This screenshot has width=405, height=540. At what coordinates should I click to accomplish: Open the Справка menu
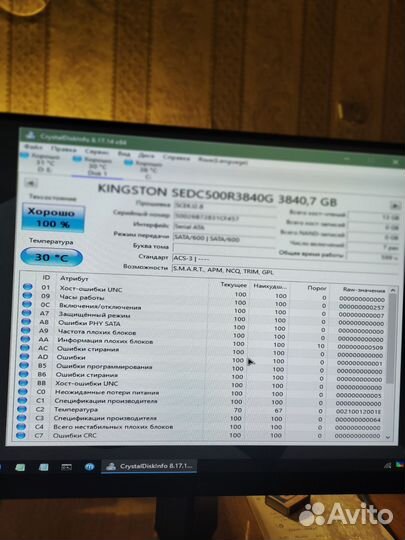coord(176,158)
